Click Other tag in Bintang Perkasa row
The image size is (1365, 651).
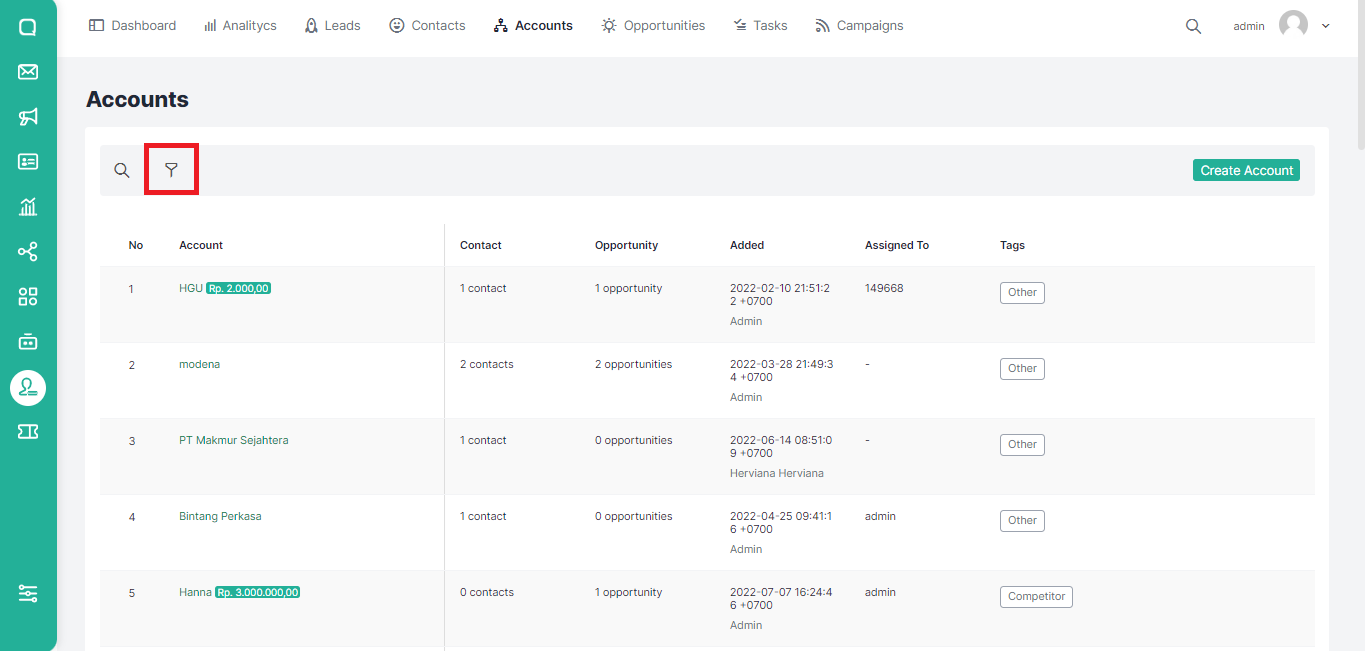(1022, 521)
